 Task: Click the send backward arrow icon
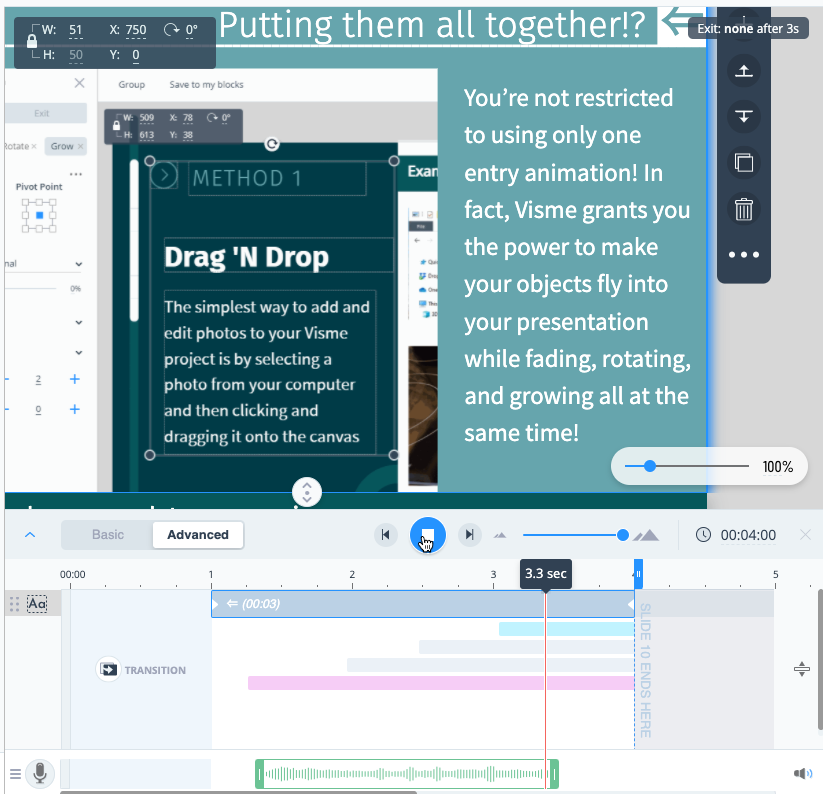pos(744,116)
